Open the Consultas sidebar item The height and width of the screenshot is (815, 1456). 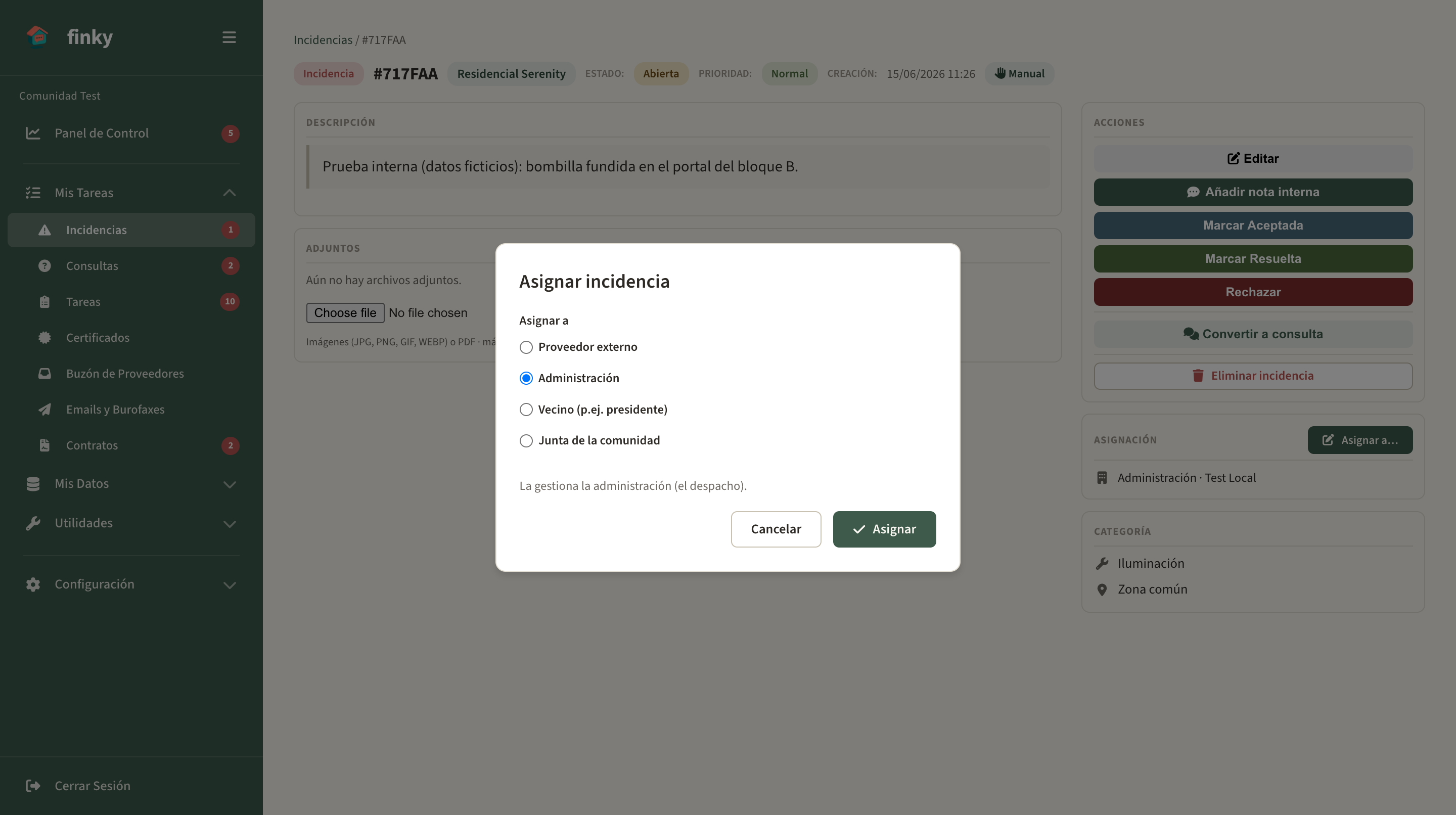(x=131, y=265)
